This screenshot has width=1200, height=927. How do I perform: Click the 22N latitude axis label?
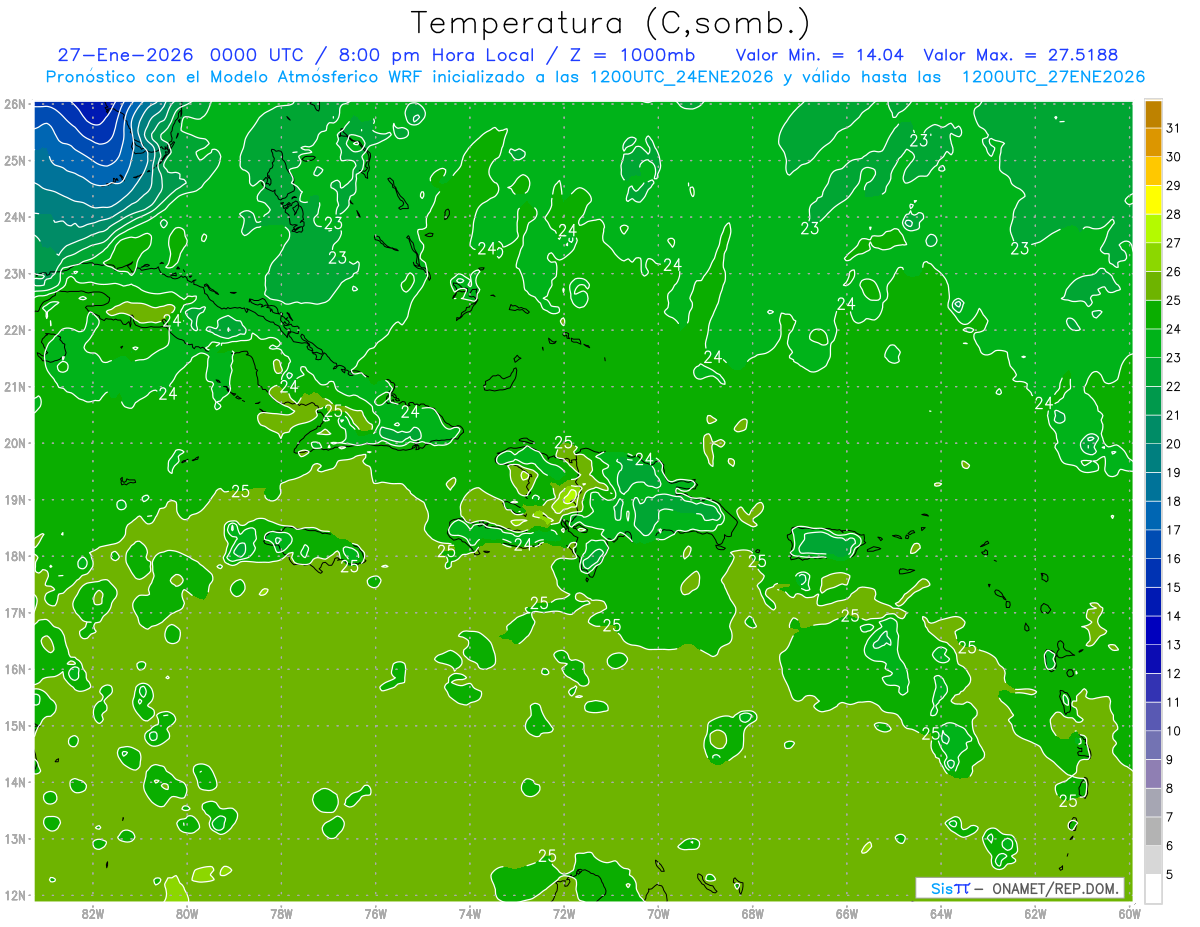[14, 330]
